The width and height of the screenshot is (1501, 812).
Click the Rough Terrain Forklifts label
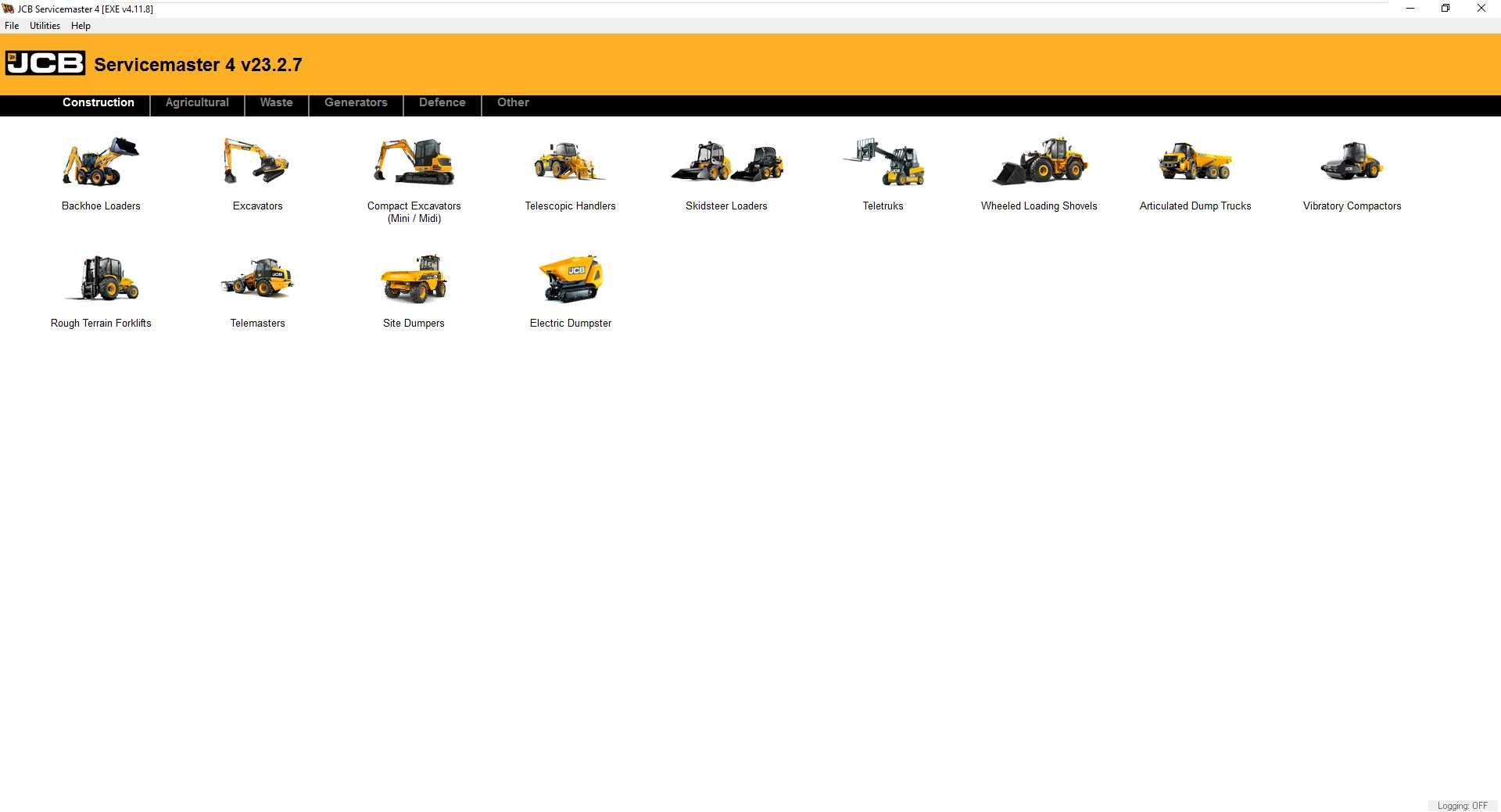(101, 324)
